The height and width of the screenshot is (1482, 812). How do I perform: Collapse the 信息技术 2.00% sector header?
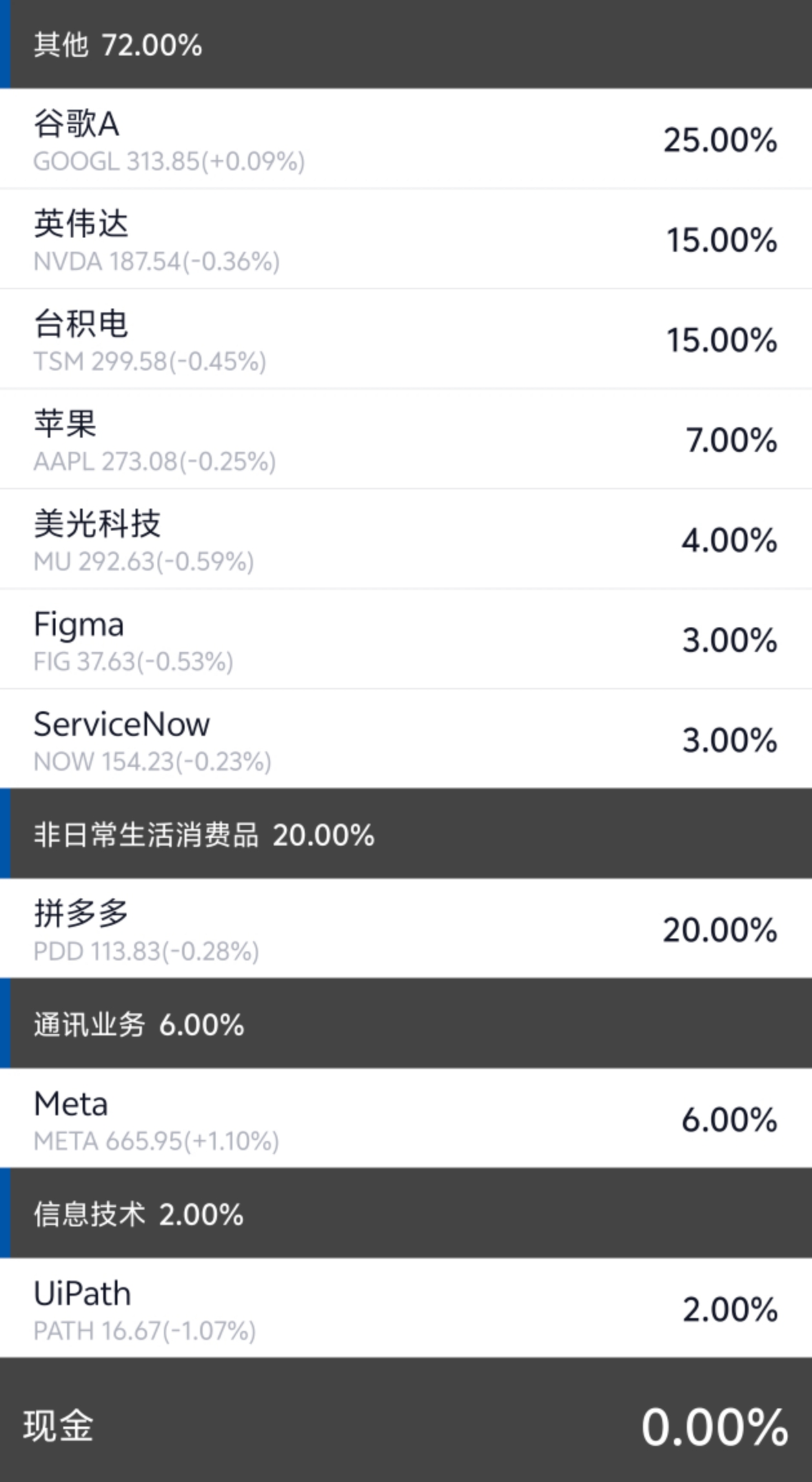(x=138, y=1214)
